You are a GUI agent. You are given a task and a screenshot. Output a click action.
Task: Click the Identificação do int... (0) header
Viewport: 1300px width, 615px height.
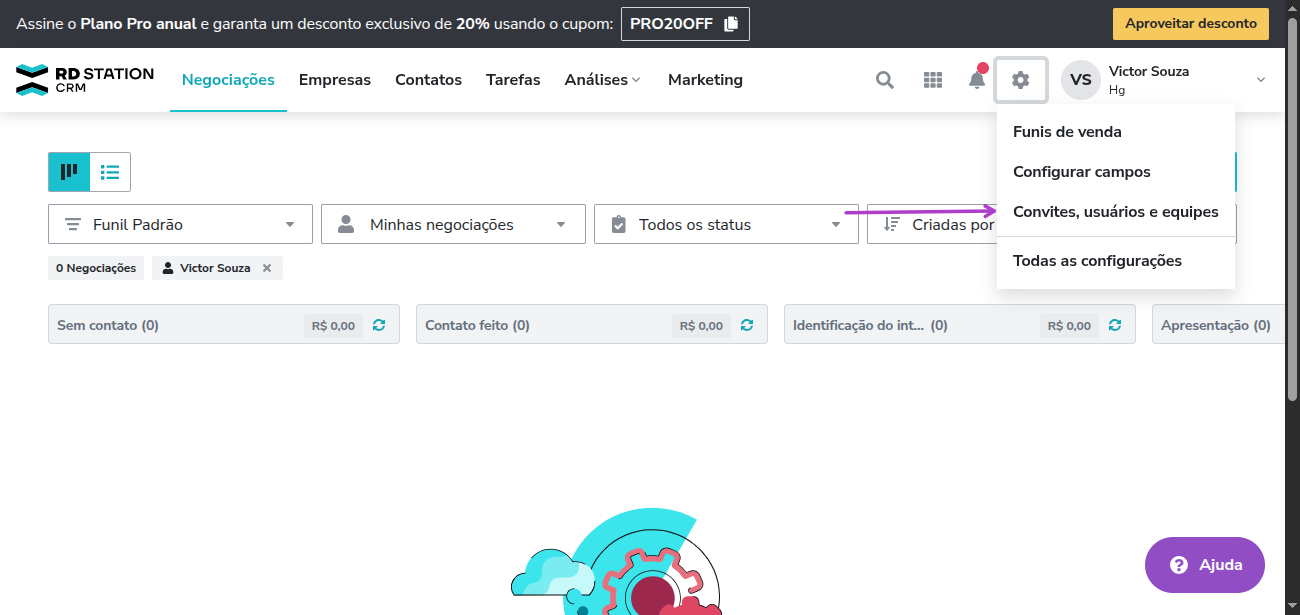tap(870, 325)
